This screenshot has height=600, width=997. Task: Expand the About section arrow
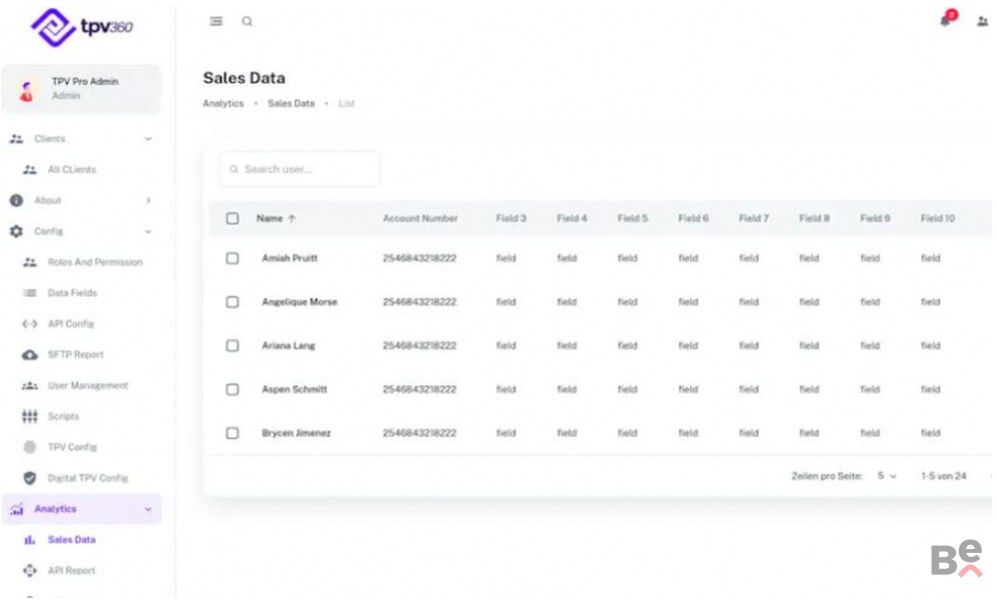point(148,200)
